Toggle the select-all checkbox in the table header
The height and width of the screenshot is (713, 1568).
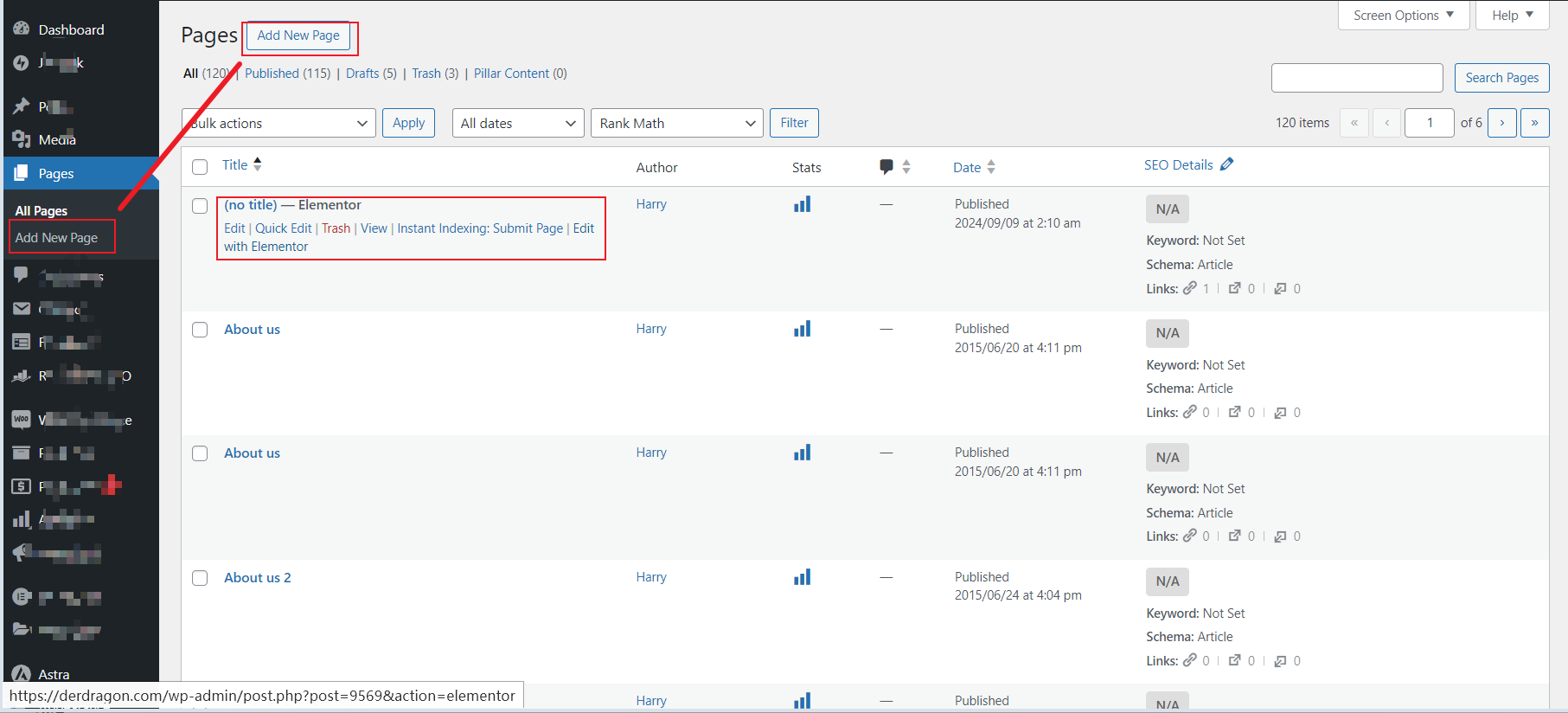(200, 167)
